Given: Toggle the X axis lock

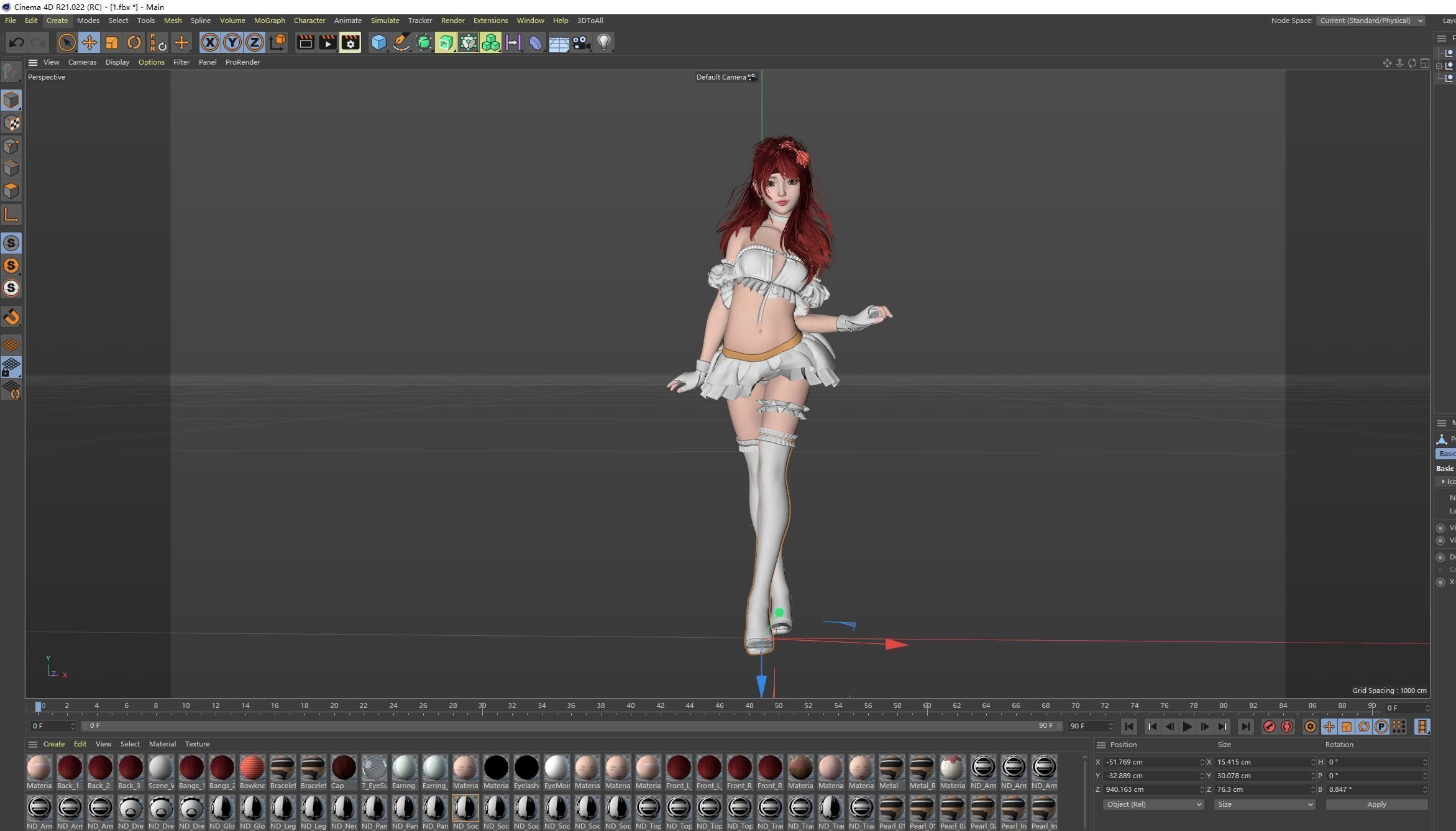Looking at the screenshot, I should [x=210, y=42].
